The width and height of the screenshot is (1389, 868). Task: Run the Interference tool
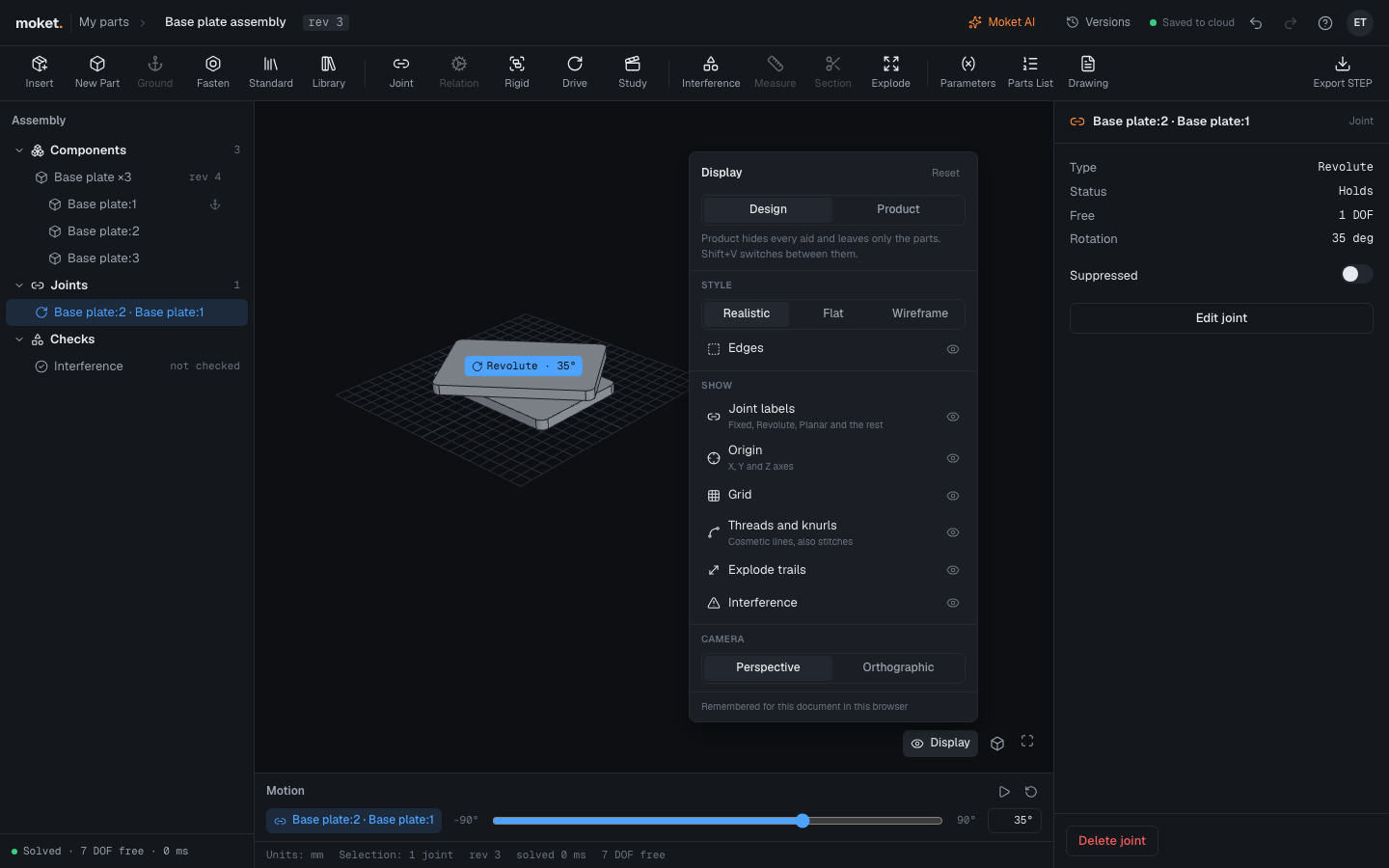coord(711,72)
